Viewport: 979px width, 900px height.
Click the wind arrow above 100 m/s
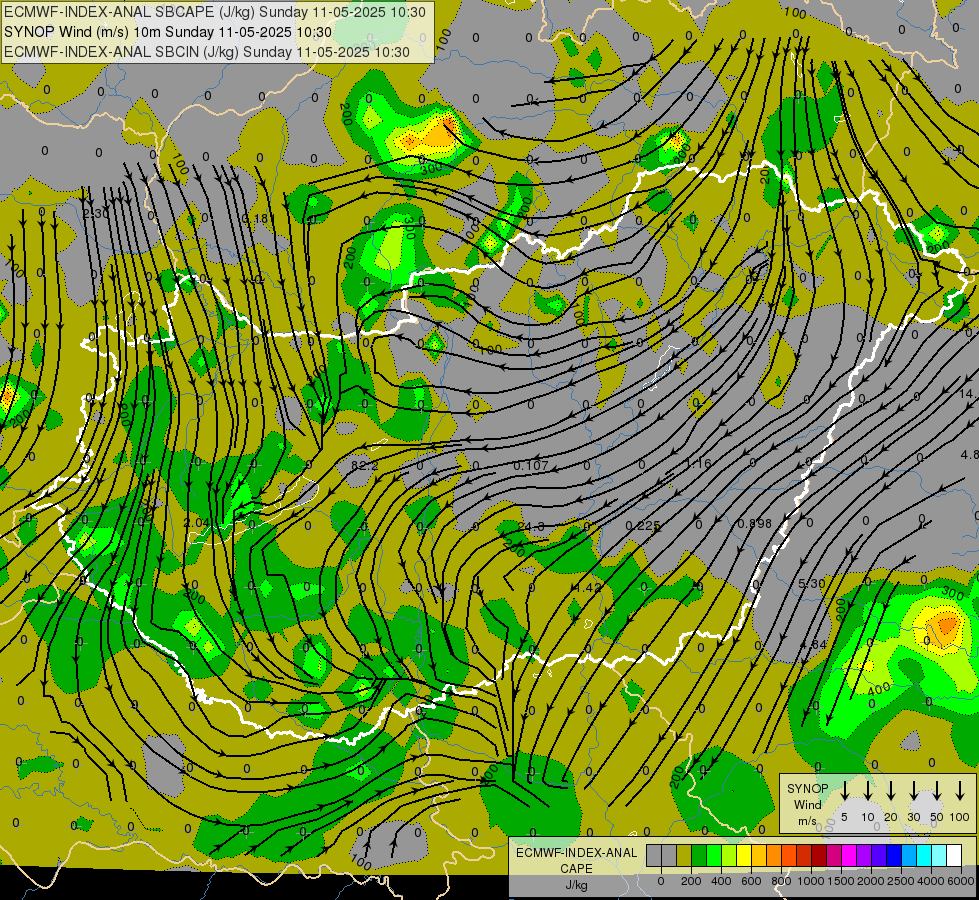[x=960, y=791]
